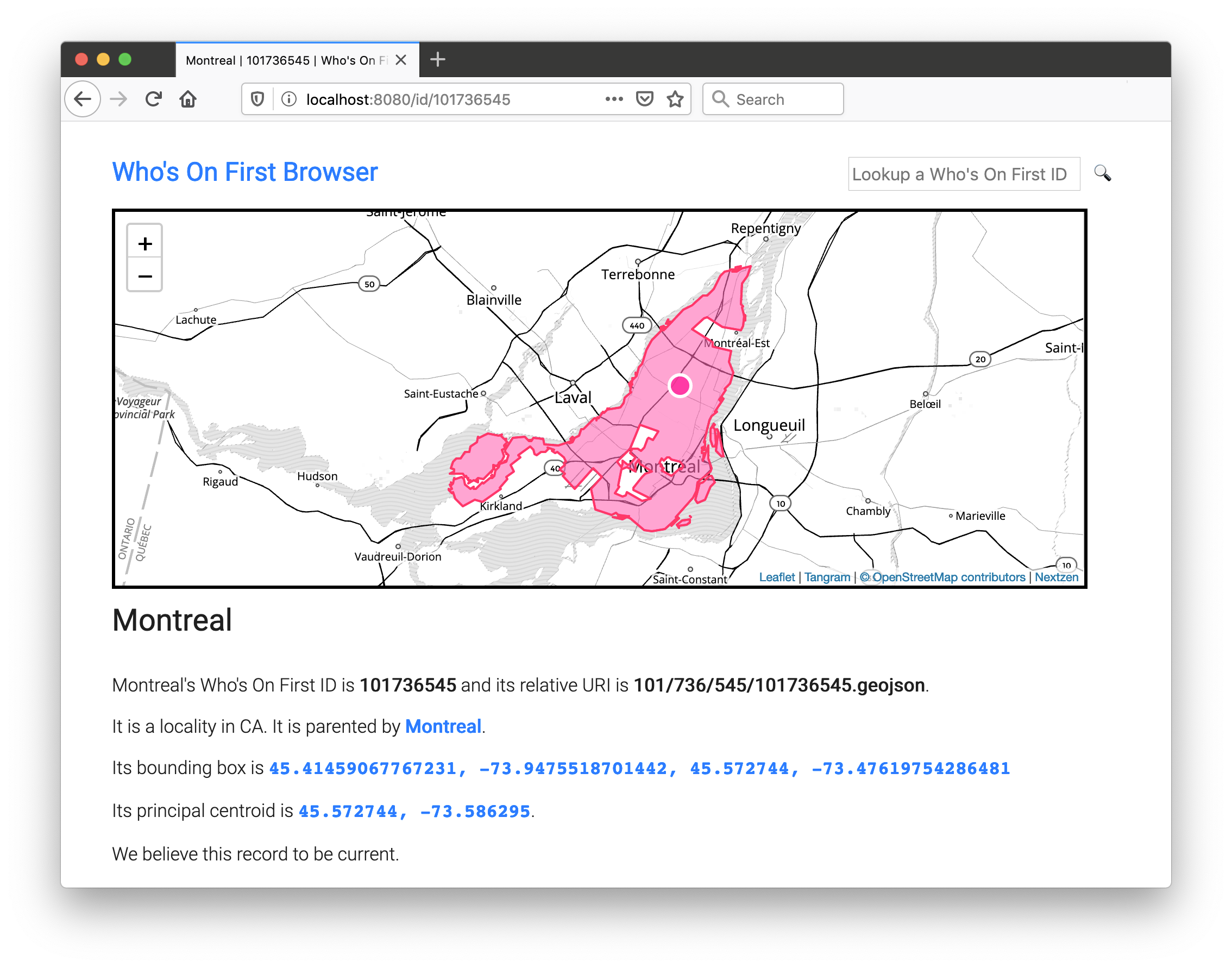Viewport: 1232px width, 968px height.
Task: Click the Belœil map label
Action: click(x=926, y=404)
